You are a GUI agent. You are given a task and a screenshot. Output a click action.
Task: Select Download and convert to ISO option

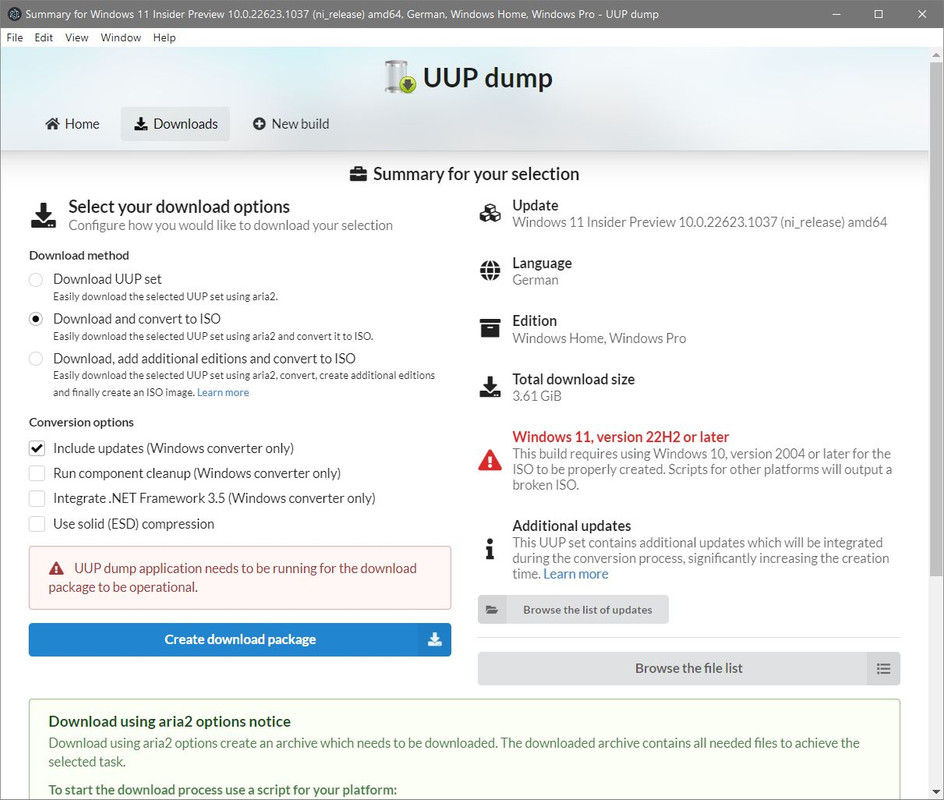coord(36,319)
